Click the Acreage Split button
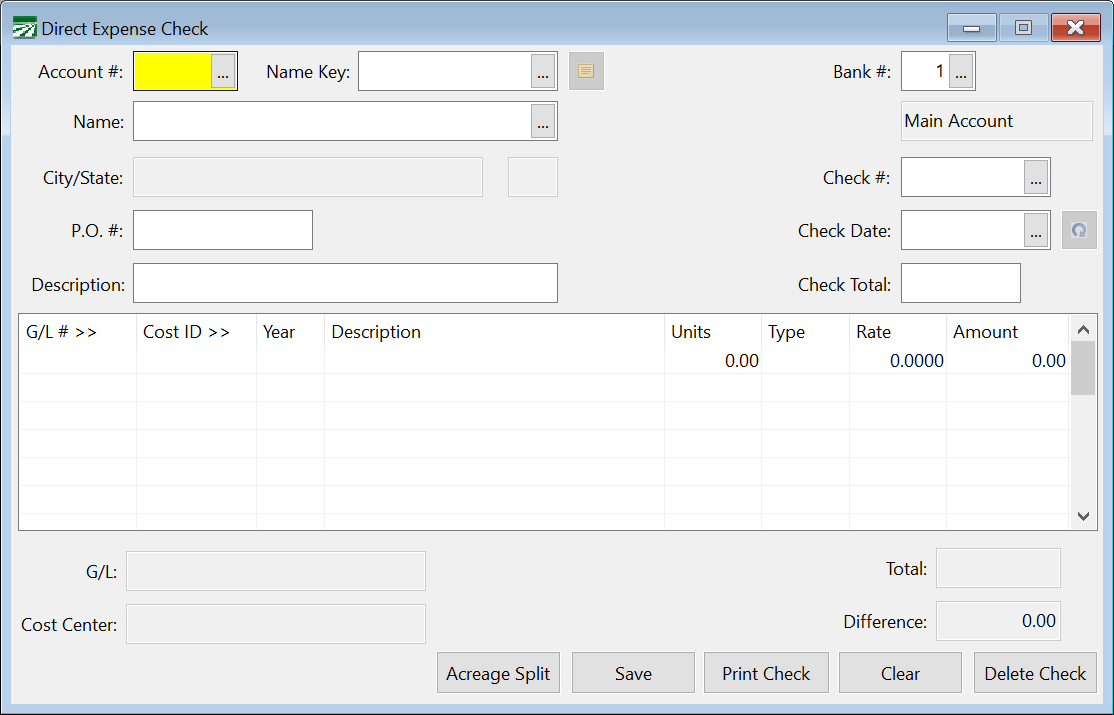This screenshot has height=715, width=1114. [x=498, y=672]
